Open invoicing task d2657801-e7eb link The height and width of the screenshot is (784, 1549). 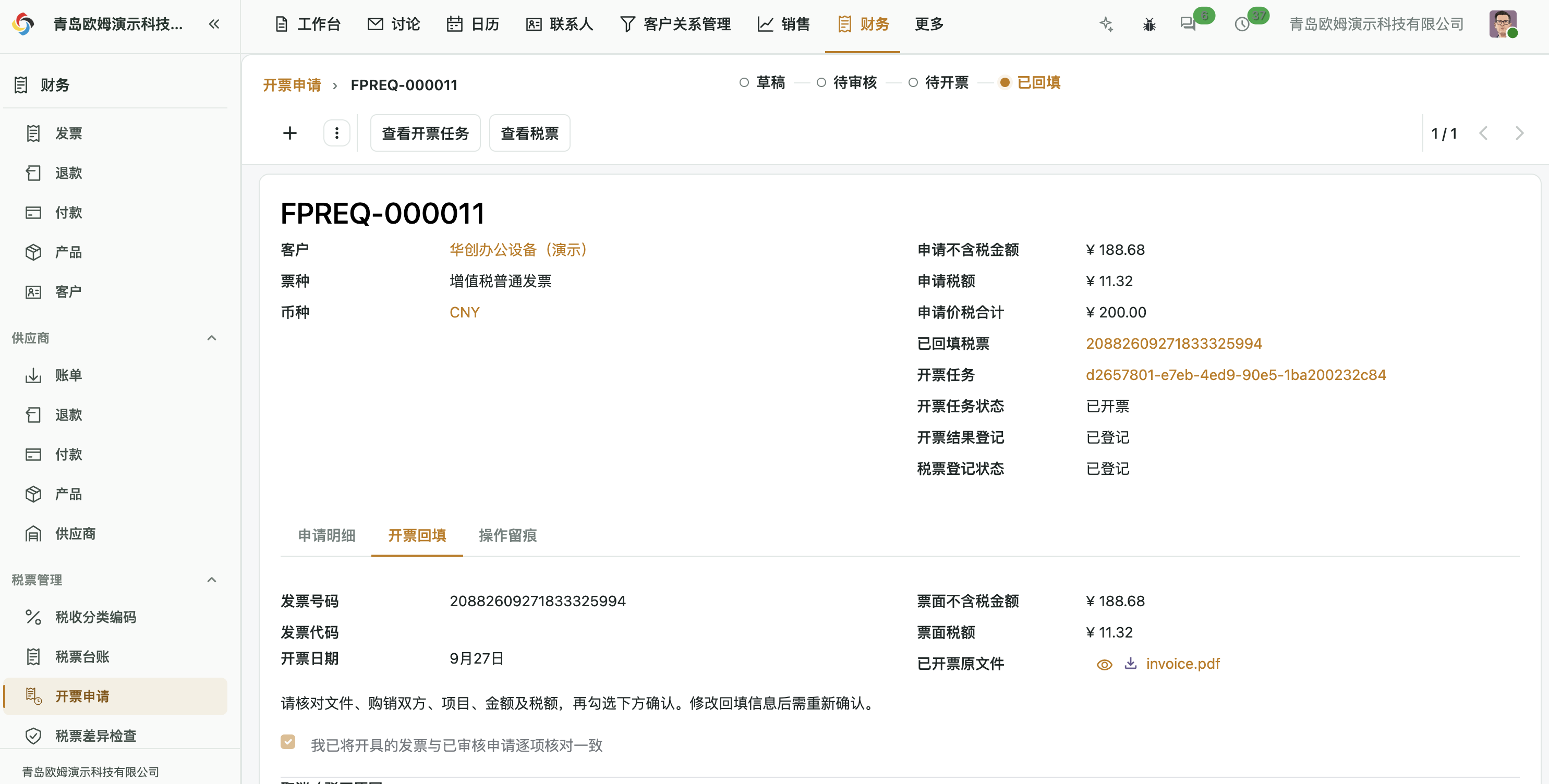click(1236, 375)
